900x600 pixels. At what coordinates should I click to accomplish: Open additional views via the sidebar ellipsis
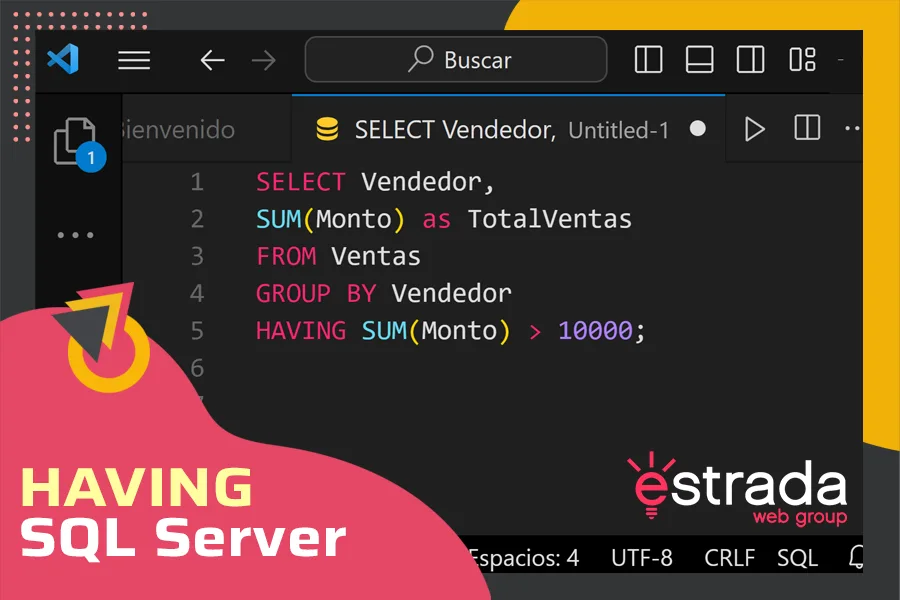[77, 234]
